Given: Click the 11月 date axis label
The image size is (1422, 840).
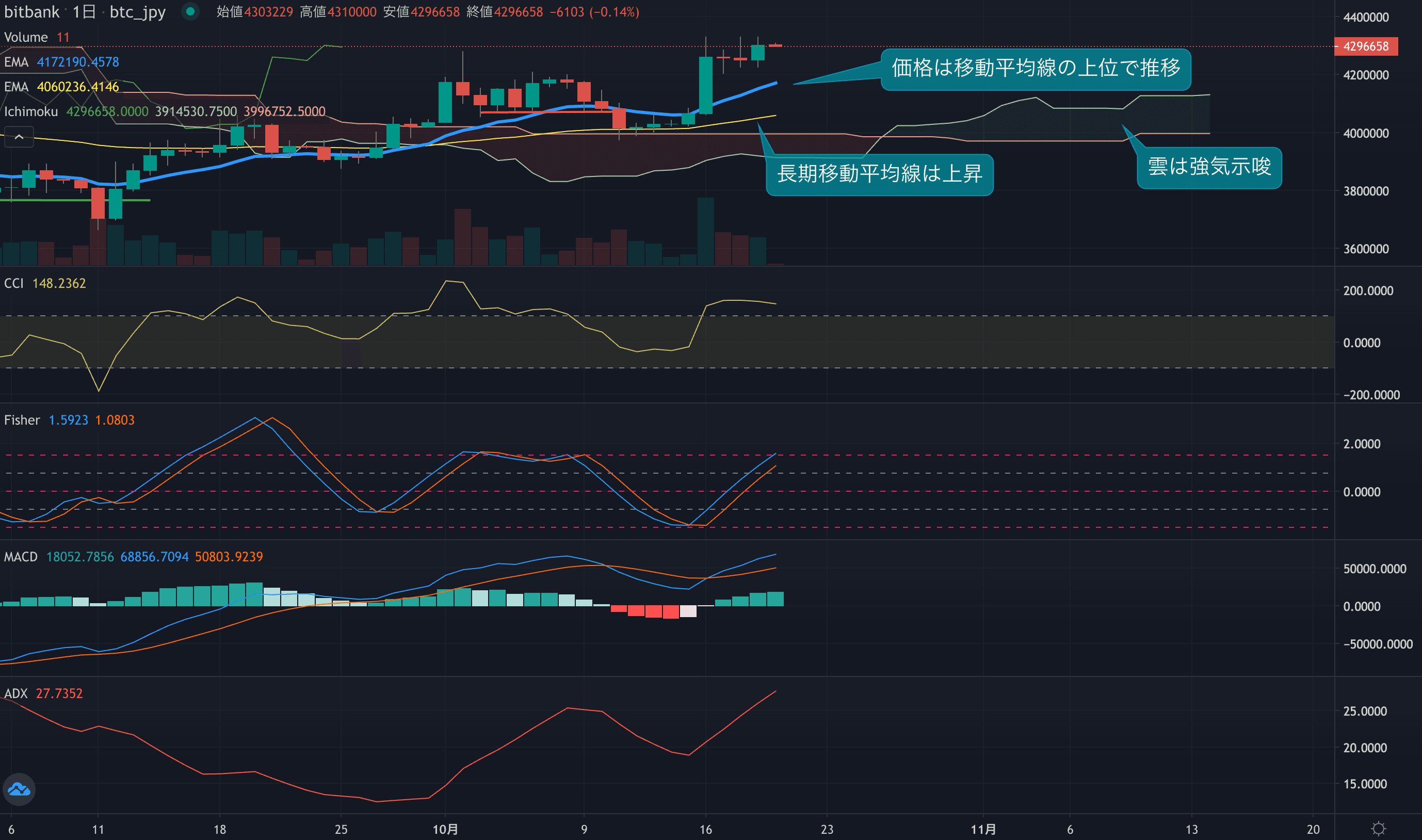Looking at the screenshot, I should [x=983, y=829].
